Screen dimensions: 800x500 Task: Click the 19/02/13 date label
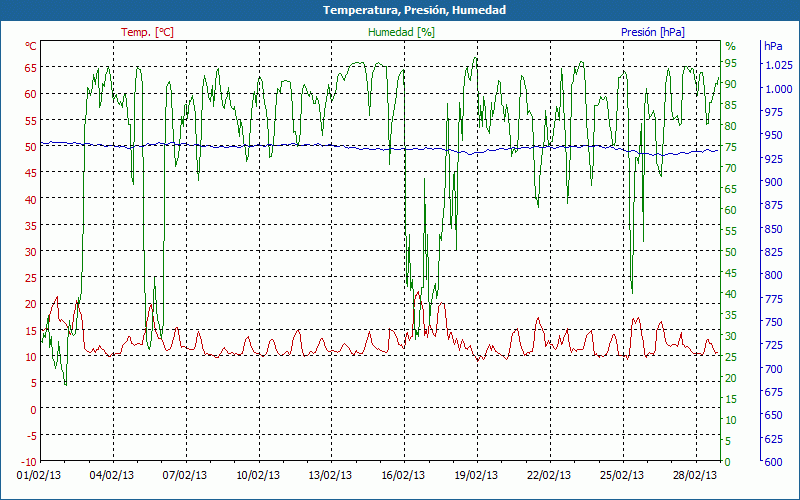pos(477,476)
